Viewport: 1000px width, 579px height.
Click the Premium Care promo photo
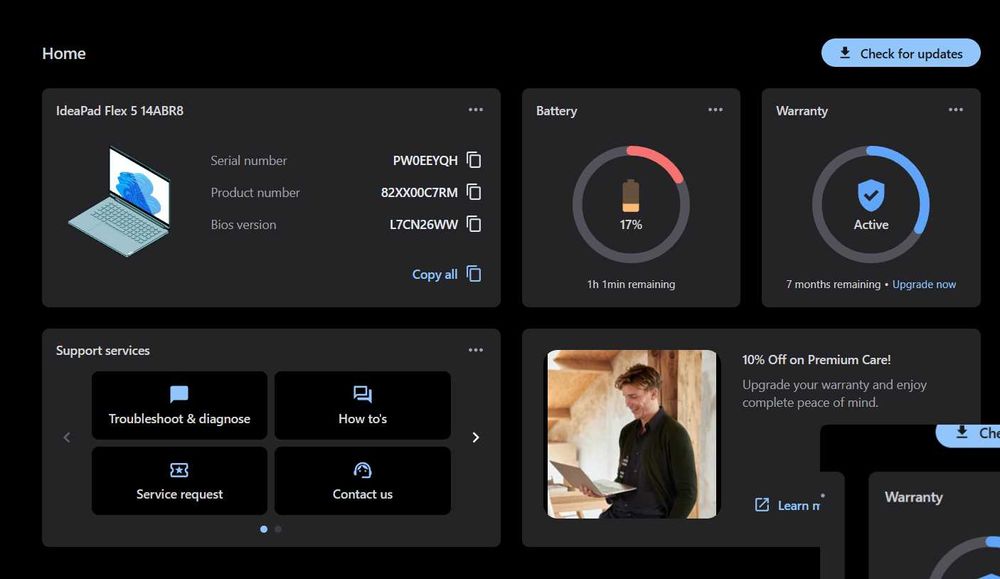click(x=632, y=434)
